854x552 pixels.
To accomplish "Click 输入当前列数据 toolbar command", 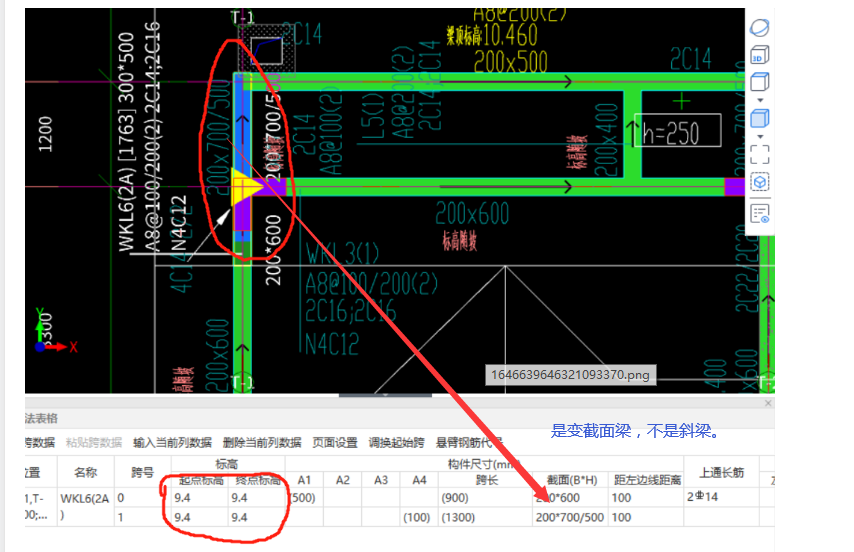I will tap(172, 443).
